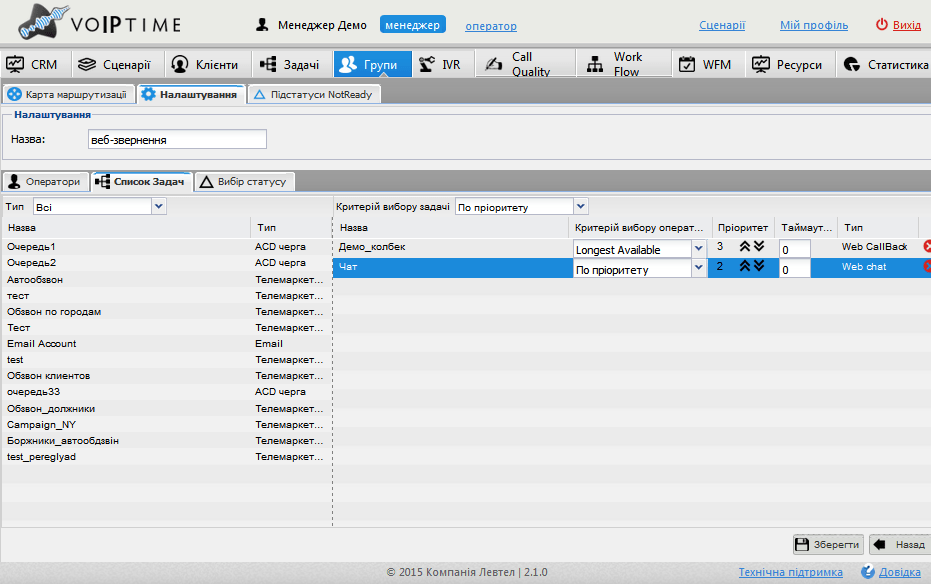Open operator criterion dropdown for Демо_колбек
This screenshot has width=931, height=584.
699,249
